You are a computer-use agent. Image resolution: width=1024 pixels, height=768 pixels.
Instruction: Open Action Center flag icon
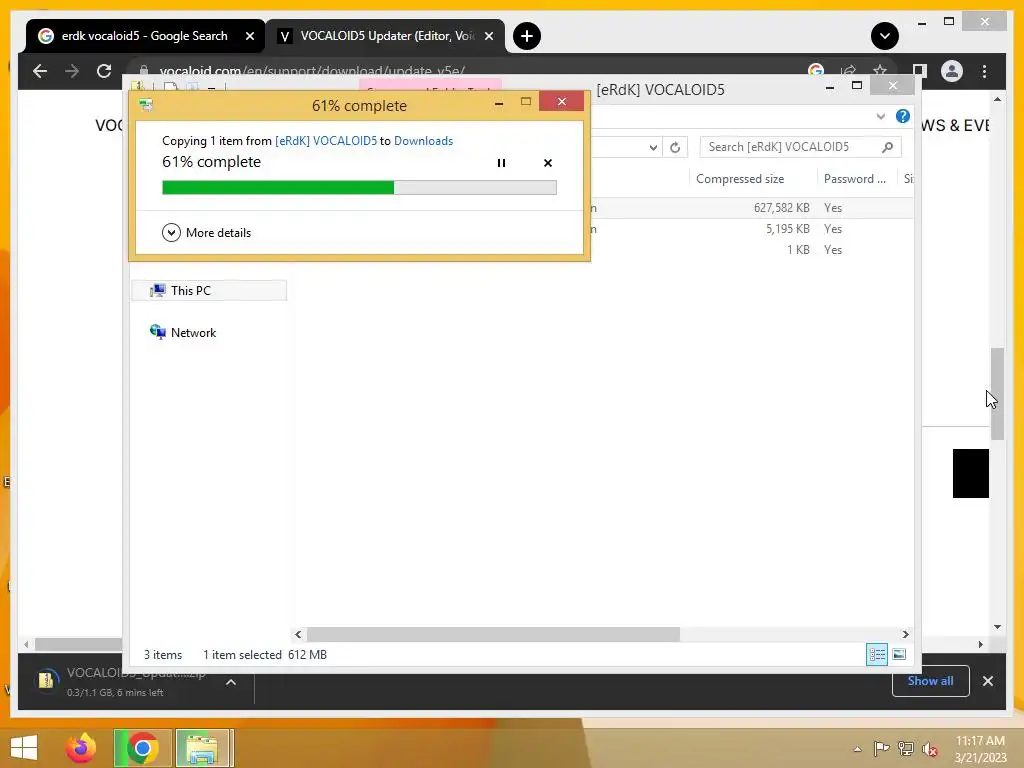(881, 748)
